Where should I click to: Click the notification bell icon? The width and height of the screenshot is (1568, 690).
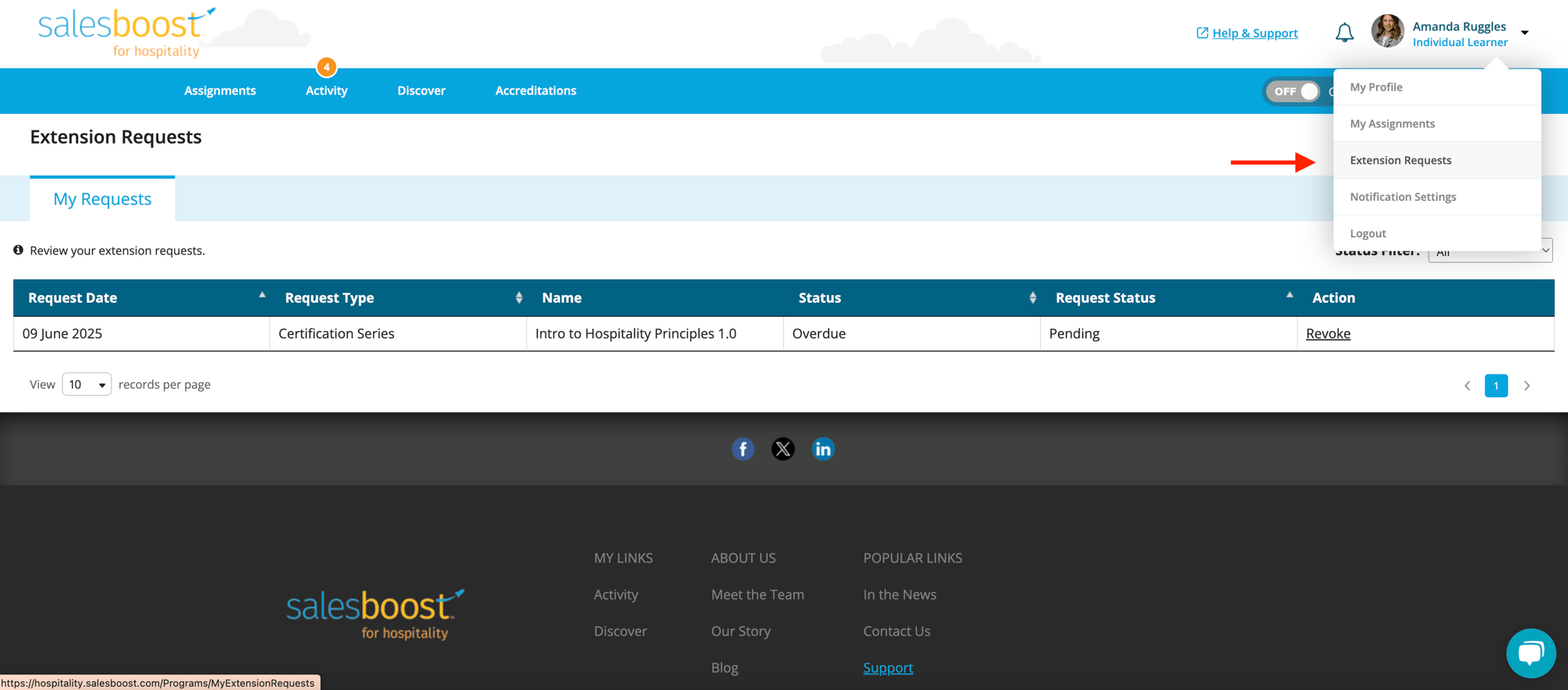(x=1344, y=33)
